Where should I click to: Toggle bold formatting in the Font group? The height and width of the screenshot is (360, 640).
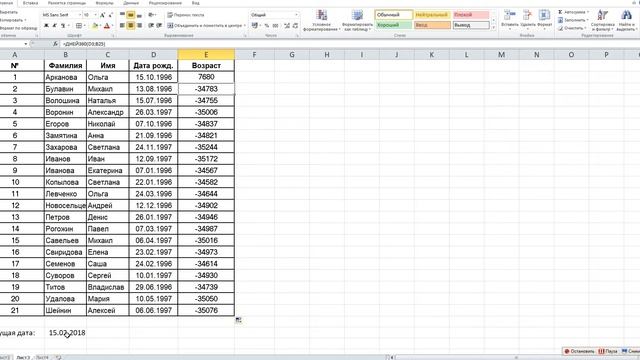pos(46,26)
